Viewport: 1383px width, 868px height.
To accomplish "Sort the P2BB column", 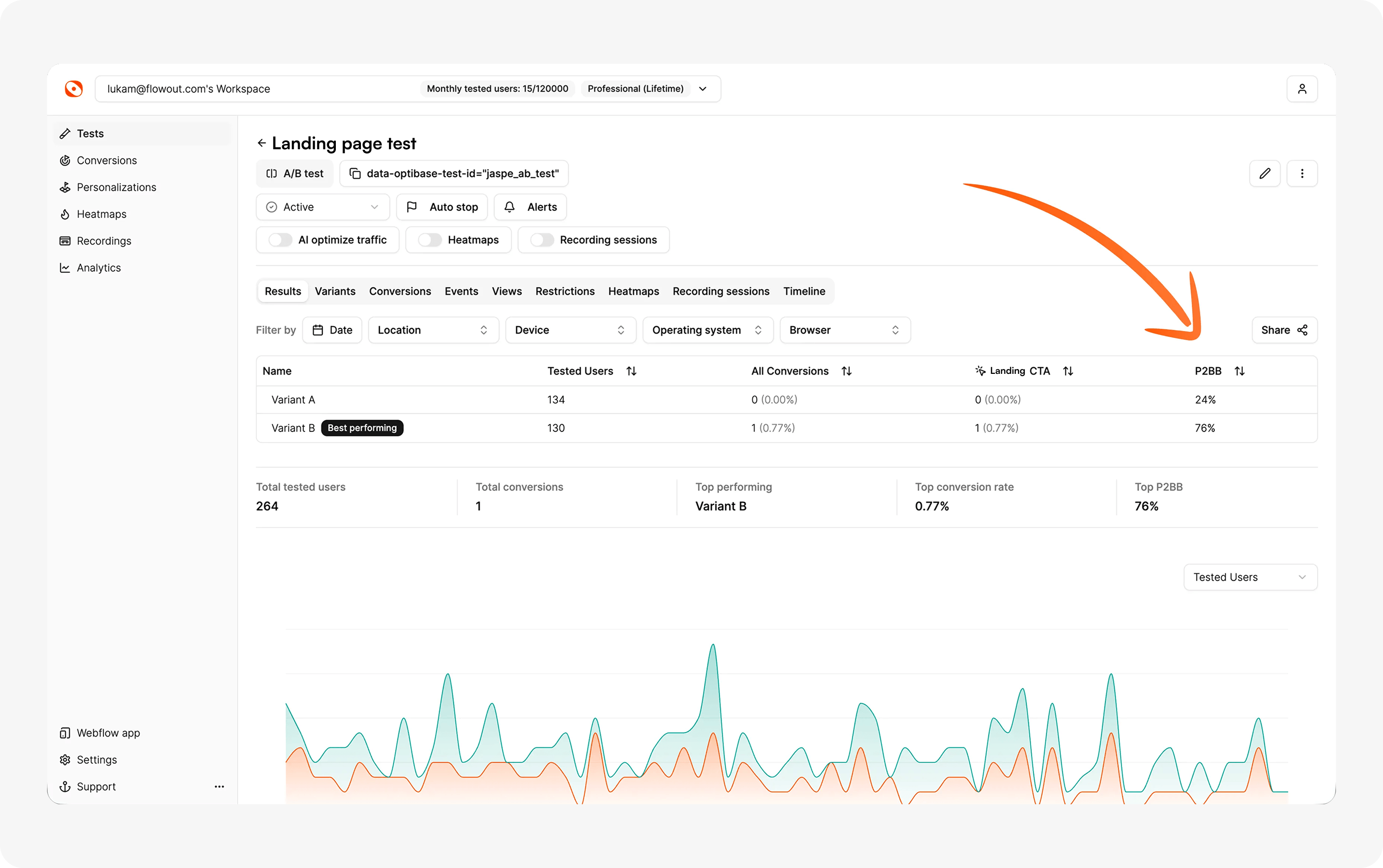I will pos(1239,371).
